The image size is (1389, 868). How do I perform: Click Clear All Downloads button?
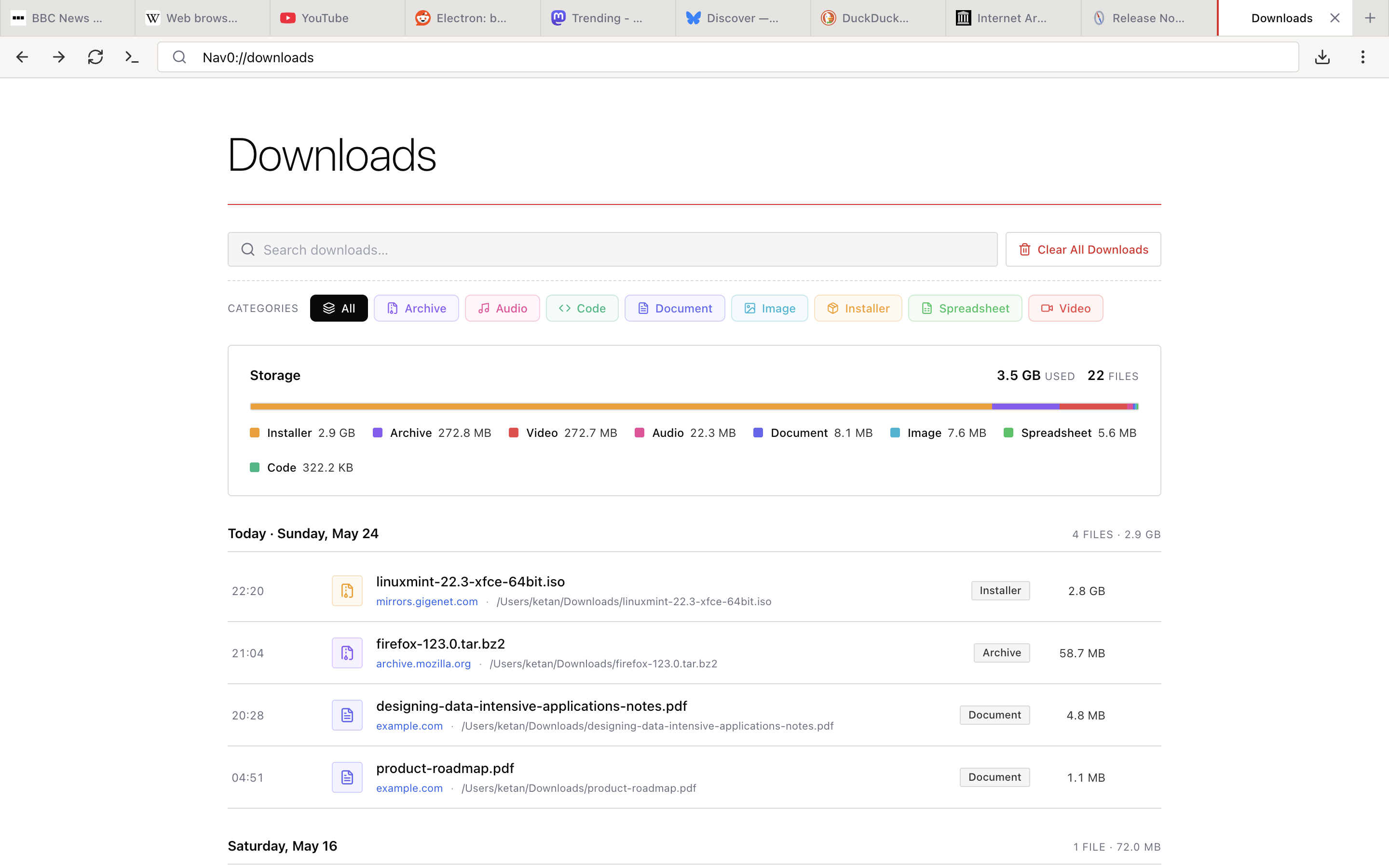click(x=1083, y=250)
